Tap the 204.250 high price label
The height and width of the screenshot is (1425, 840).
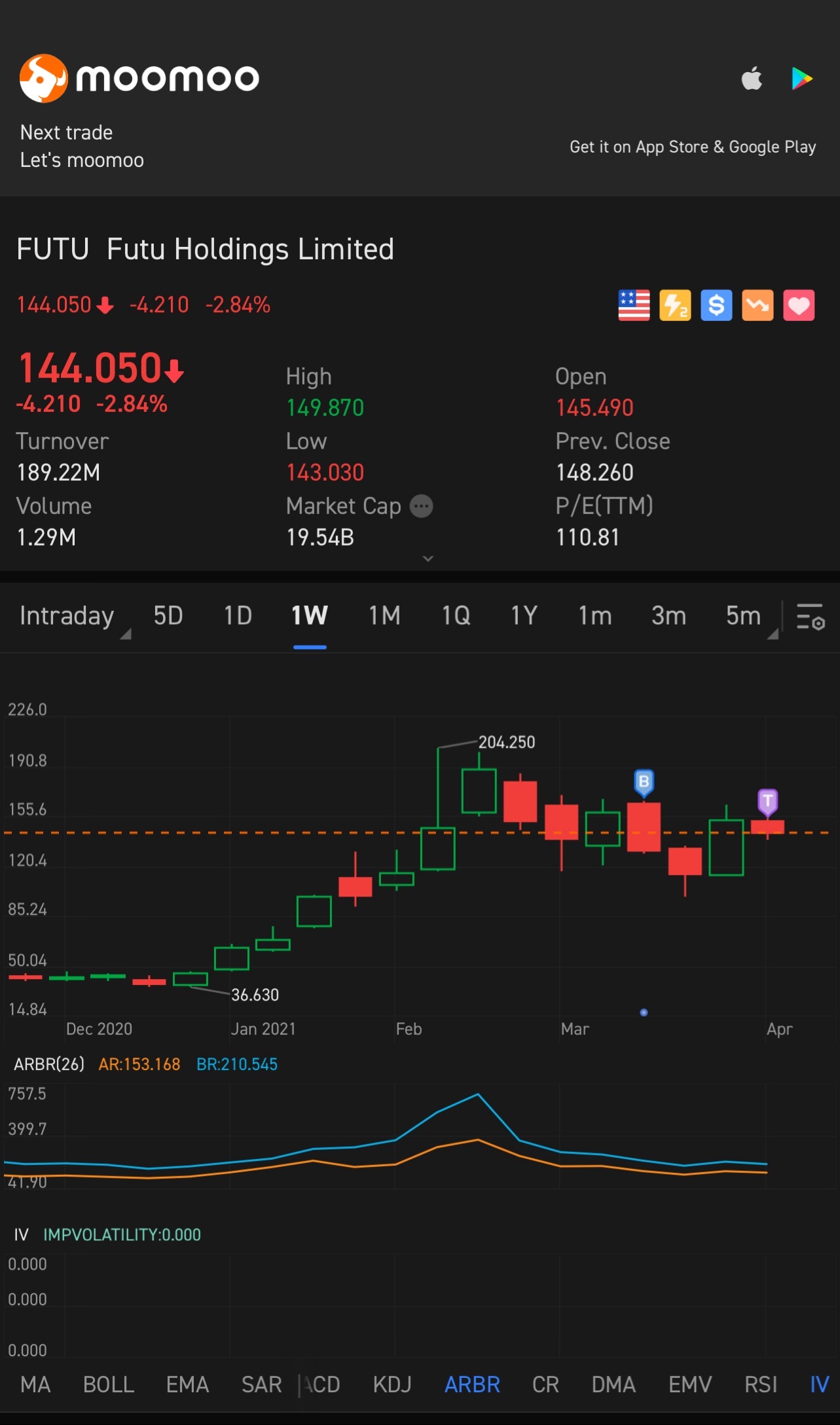(506, 742)
